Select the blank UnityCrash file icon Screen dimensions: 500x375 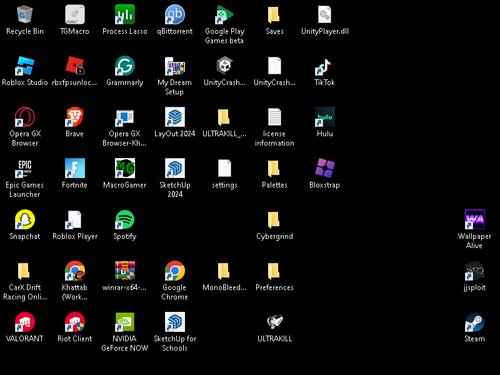[274, 66]
